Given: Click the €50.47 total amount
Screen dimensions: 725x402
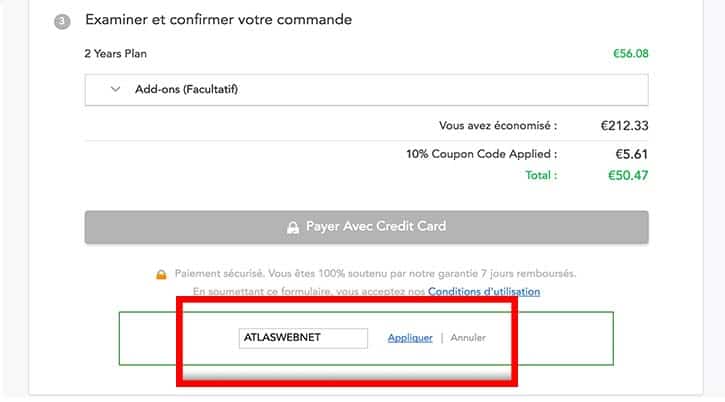Looking at the screenshot, I should point(628,175).
